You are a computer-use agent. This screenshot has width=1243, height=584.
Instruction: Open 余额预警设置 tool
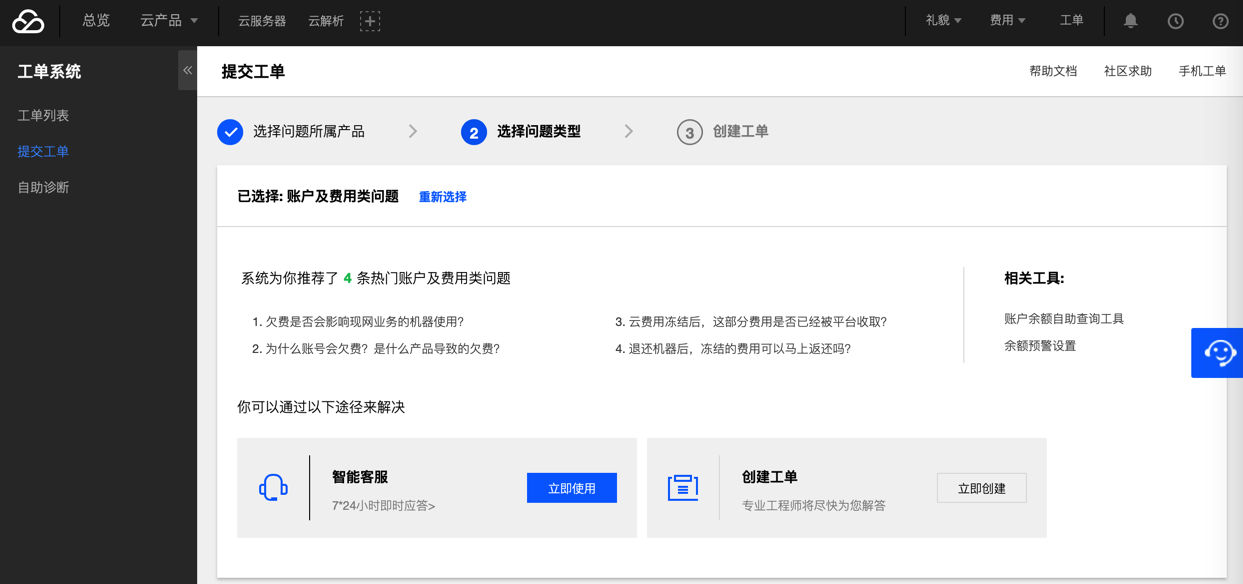tap(1040, 345)
